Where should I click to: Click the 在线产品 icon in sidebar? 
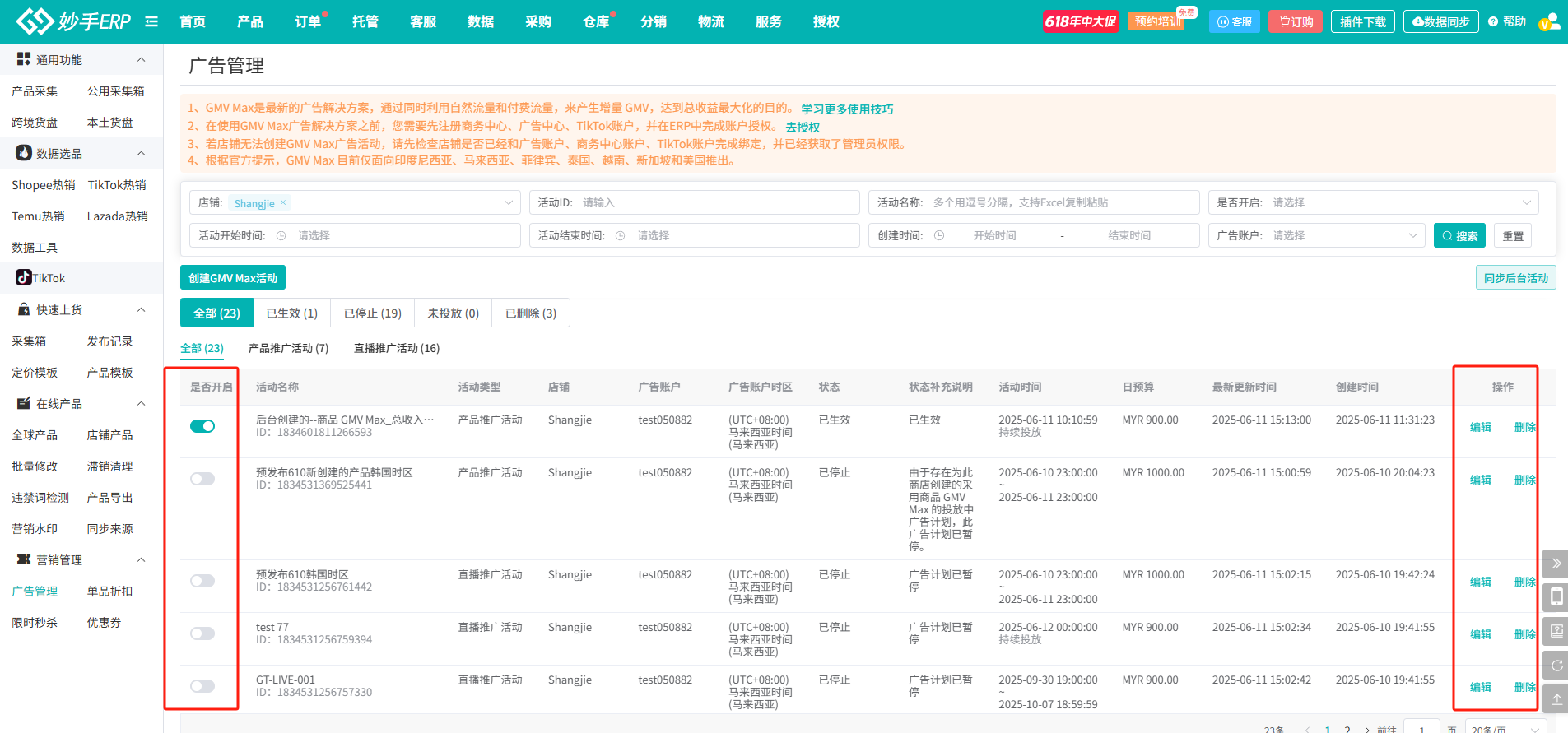click(24, 403)
